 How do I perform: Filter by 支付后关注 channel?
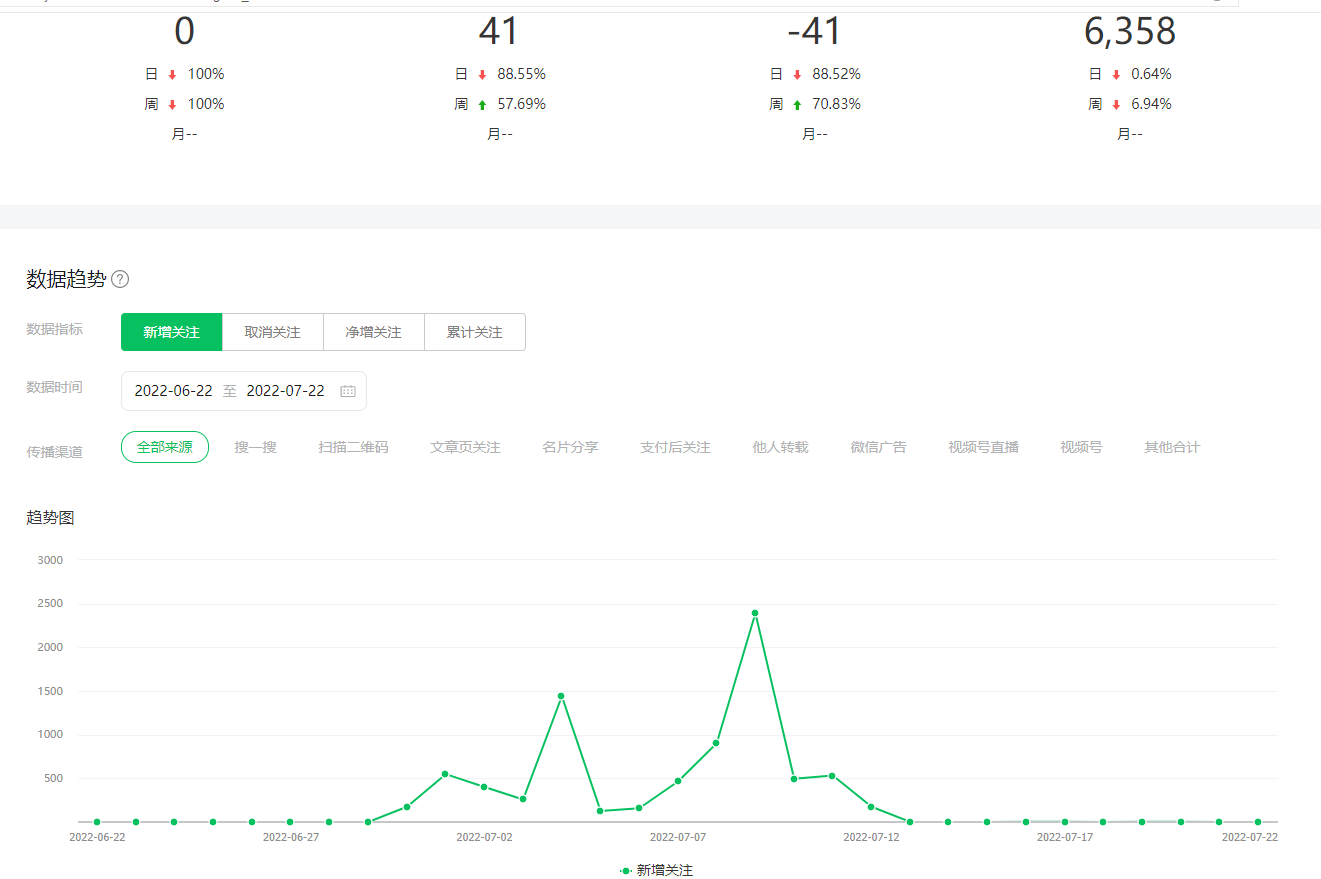(x=675, y=447)
